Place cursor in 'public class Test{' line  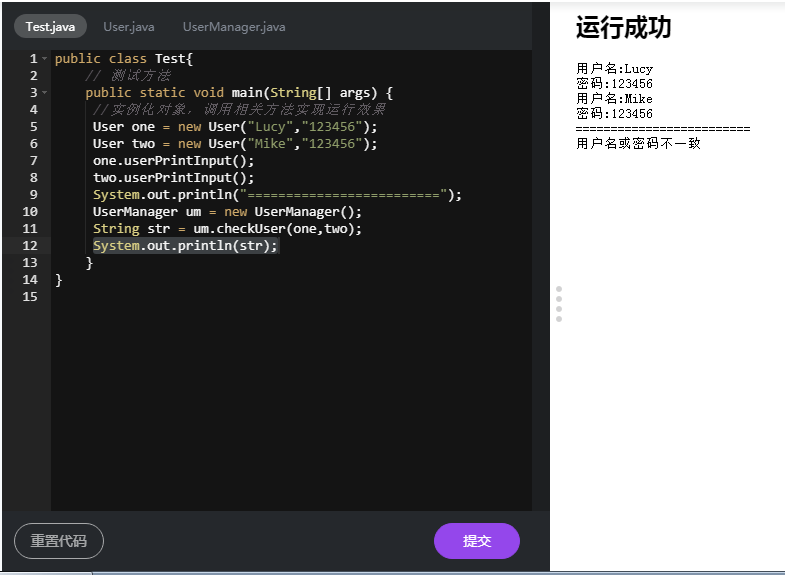pyautogui.click(x=124, y=59)
